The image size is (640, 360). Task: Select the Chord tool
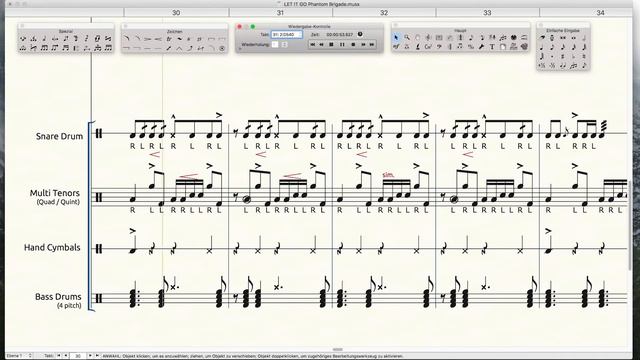tap(428, 47)
